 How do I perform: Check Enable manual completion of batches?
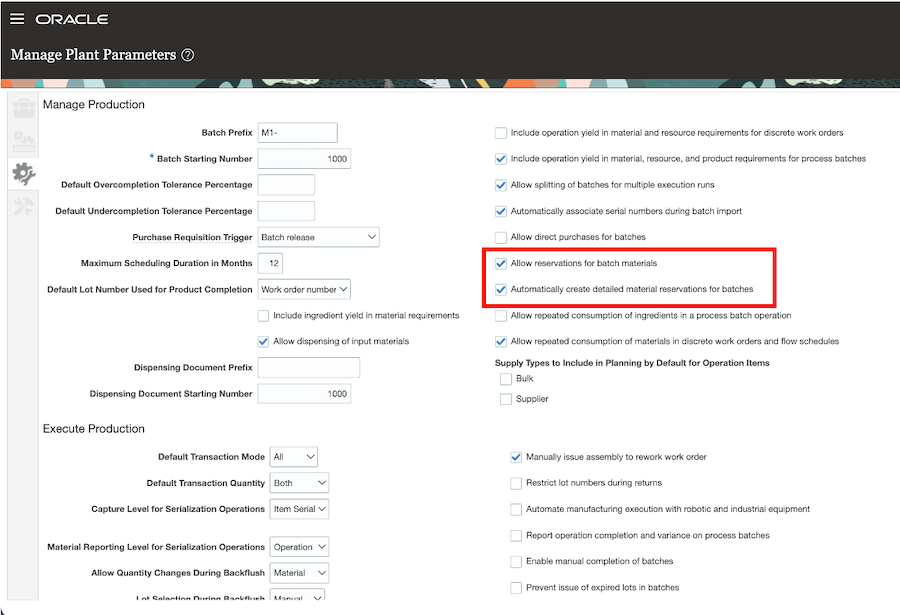[516, 562]
